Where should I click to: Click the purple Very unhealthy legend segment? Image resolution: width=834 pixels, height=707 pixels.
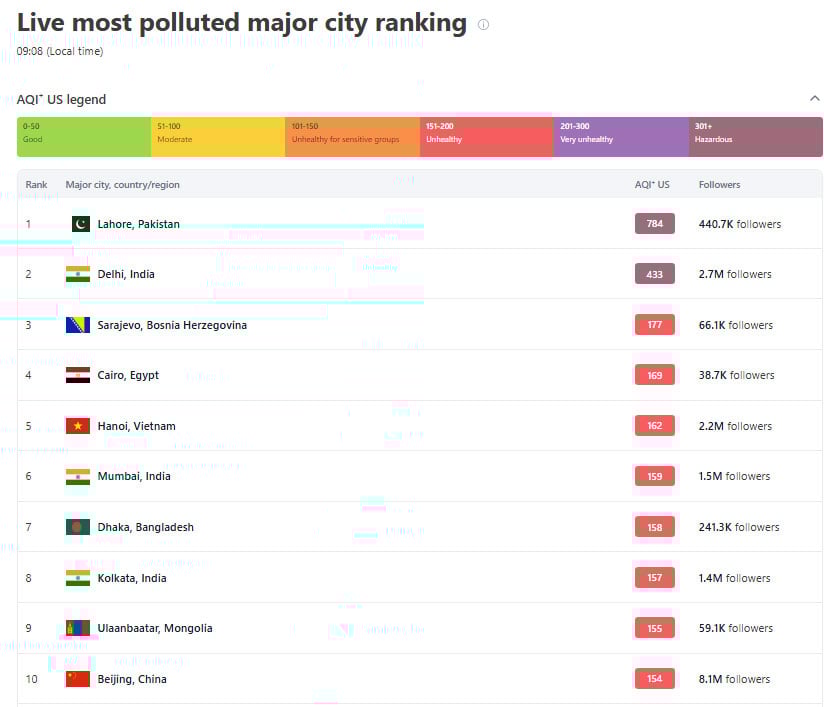tap(620, 137)
